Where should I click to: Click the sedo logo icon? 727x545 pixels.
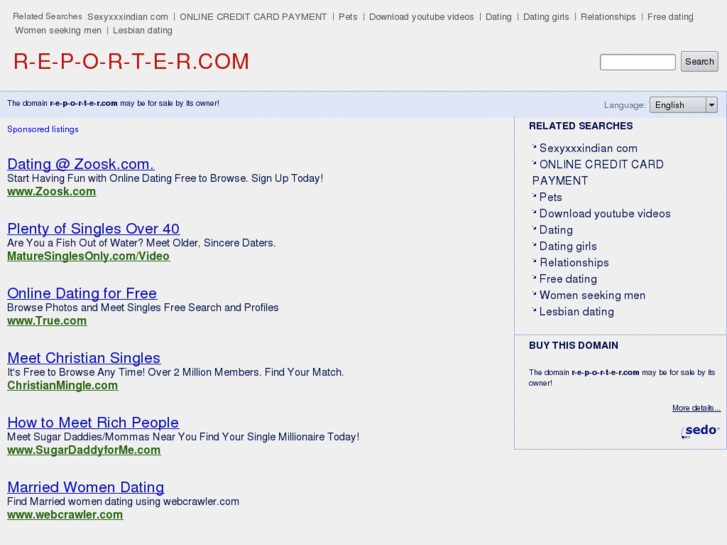(700, 431)
